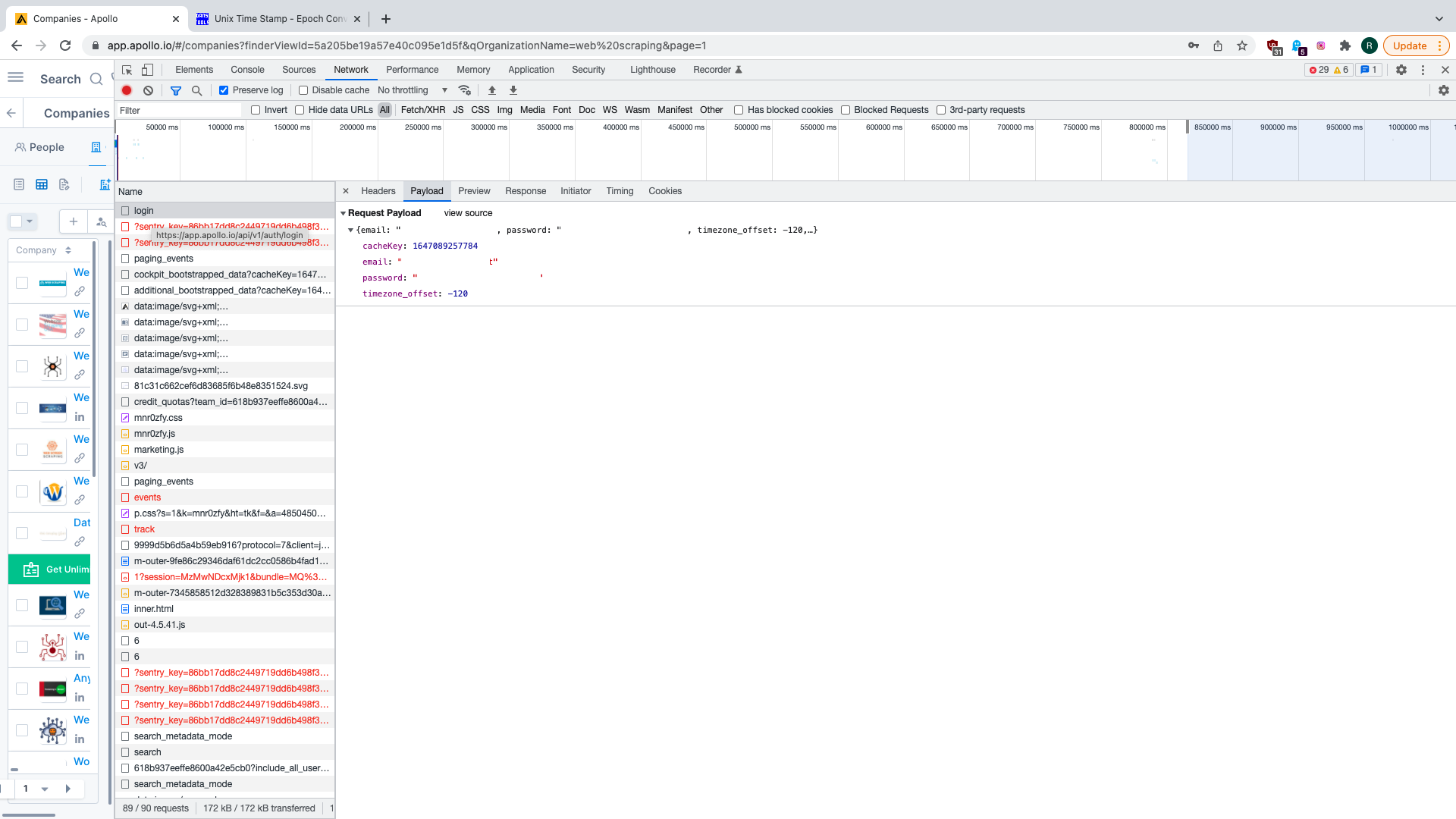Collapse the Request Payload section
Image resolution: width=1456 pixels, height=819 pixels.
tap(344, 213)
